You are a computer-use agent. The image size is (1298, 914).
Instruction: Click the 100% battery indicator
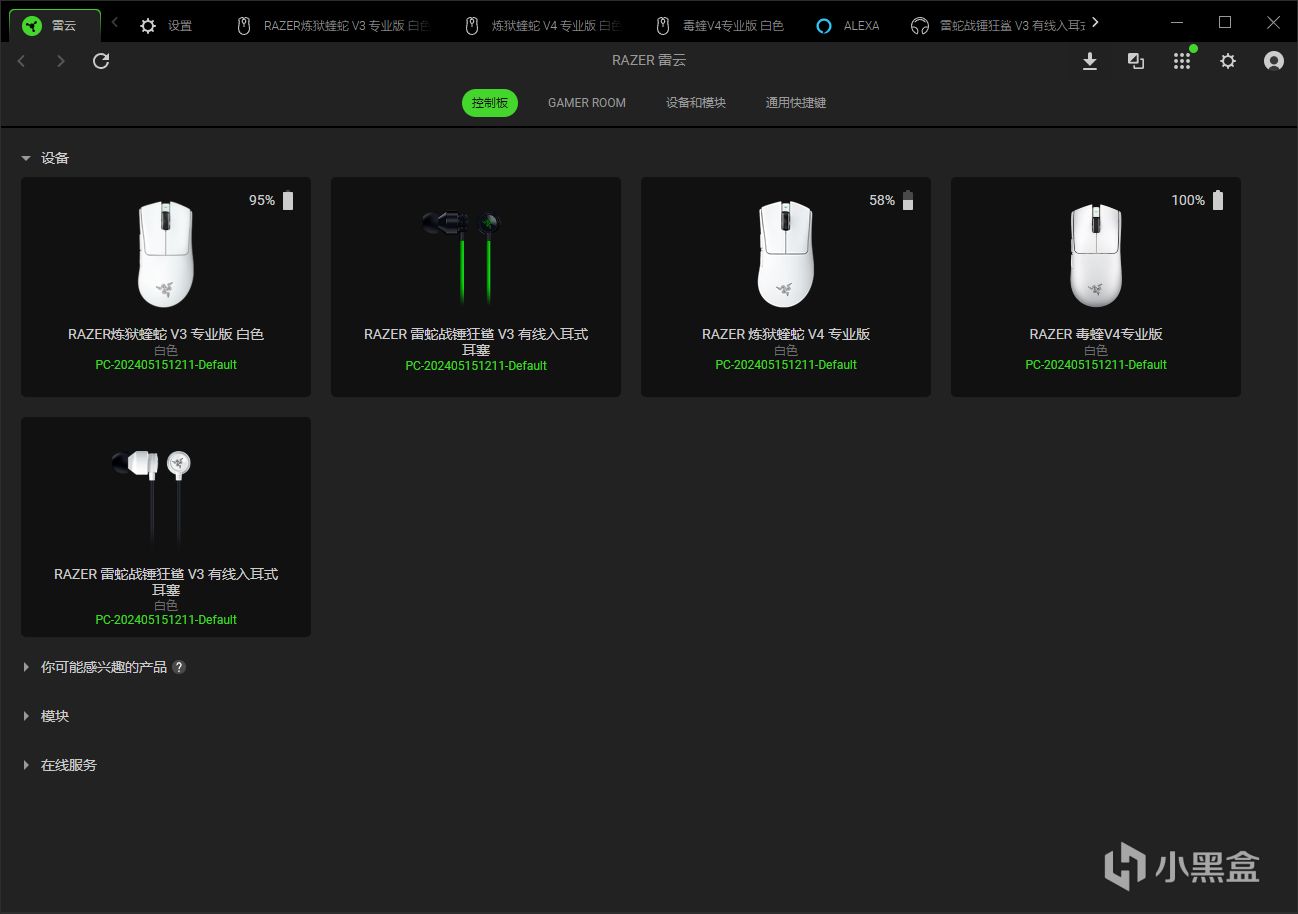click(x=1198, y=200)
